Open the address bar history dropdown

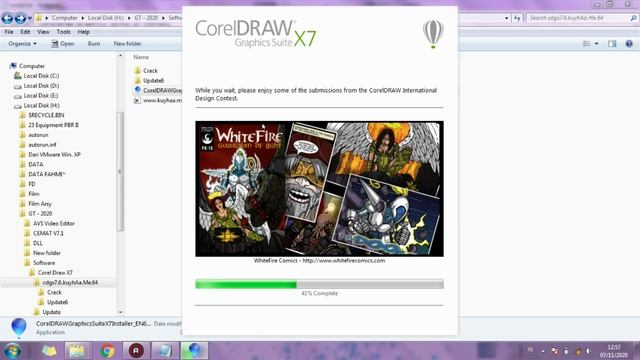click(507, 18)
